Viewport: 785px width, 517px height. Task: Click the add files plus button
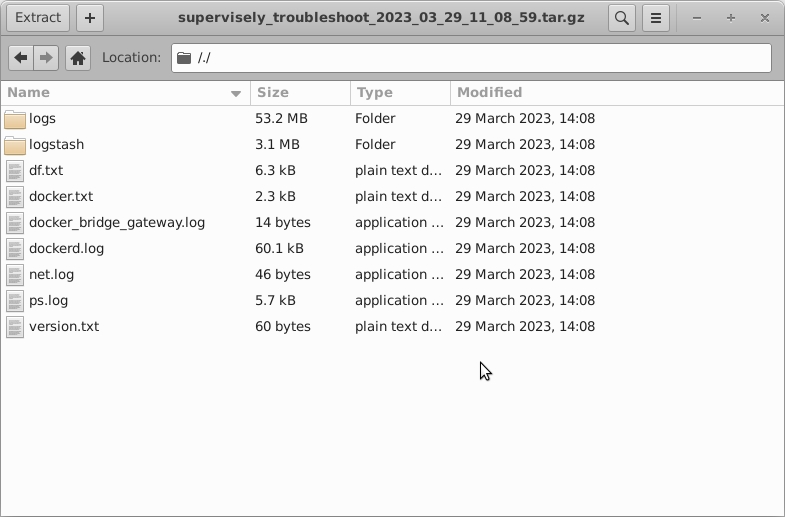[90, 18]
